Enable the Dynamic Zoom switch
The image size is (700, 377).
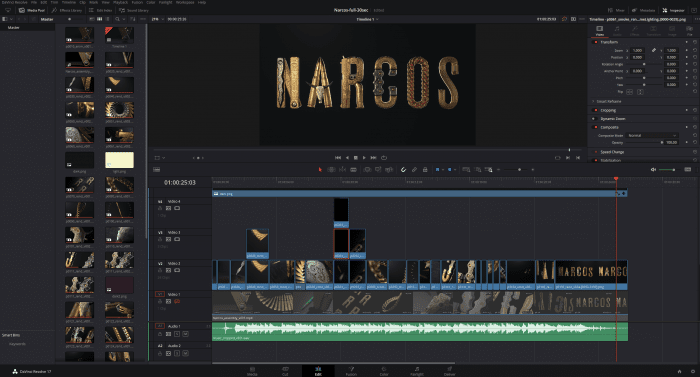point(594,119)
